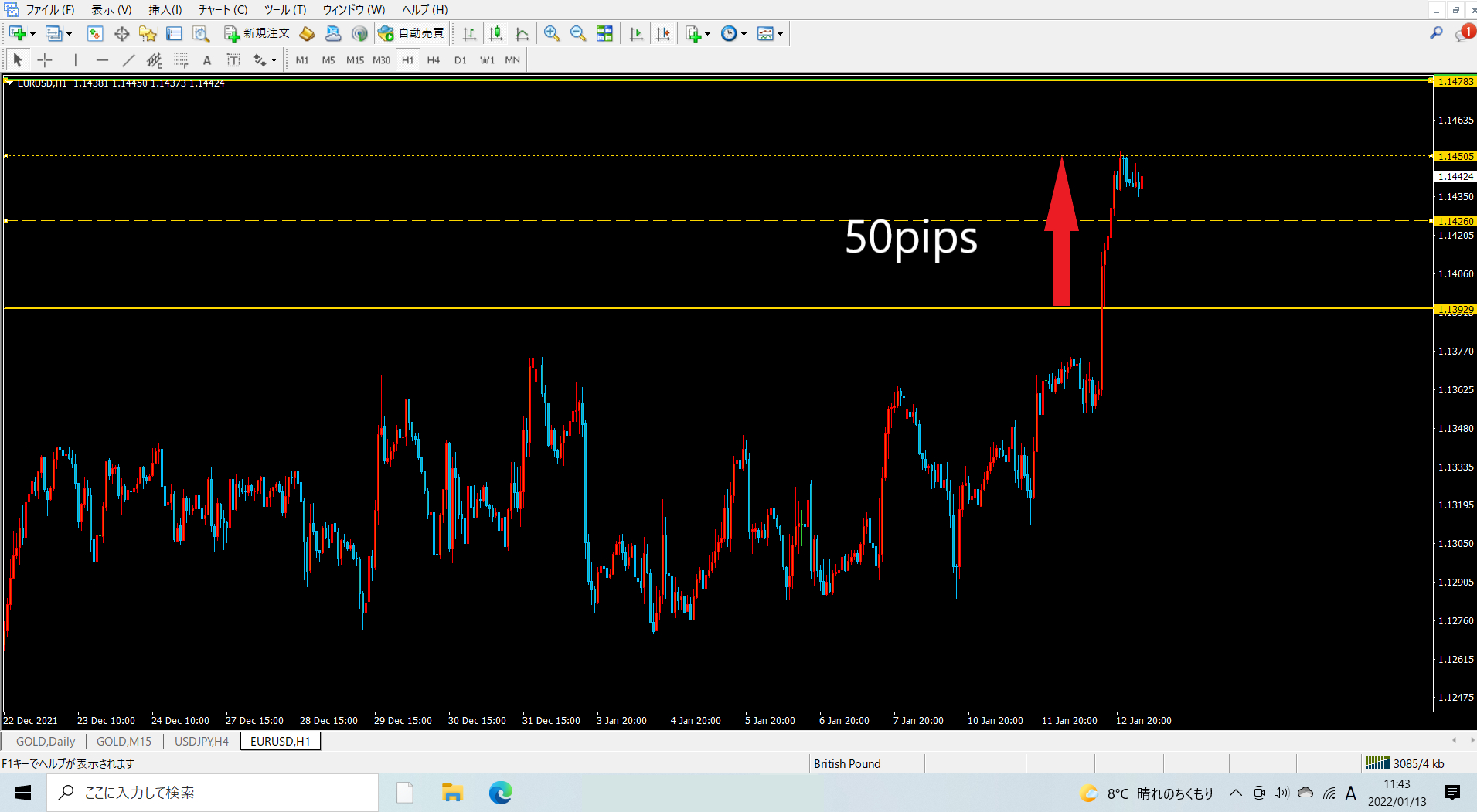The height and width of the screenshot is (812, 1477).
Task: Select the crosshair cursor tool
Action: point(45,60)
